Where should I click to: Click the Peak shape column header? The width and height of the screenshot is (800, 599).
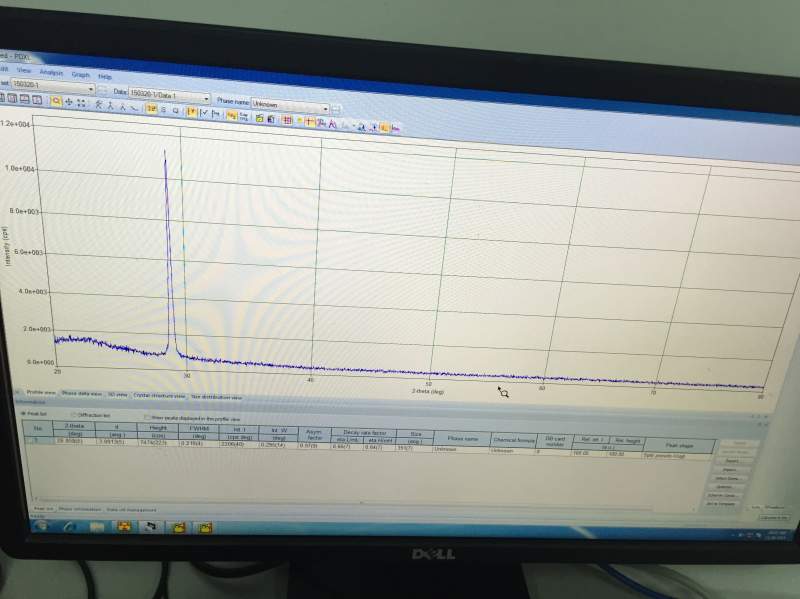679,445
